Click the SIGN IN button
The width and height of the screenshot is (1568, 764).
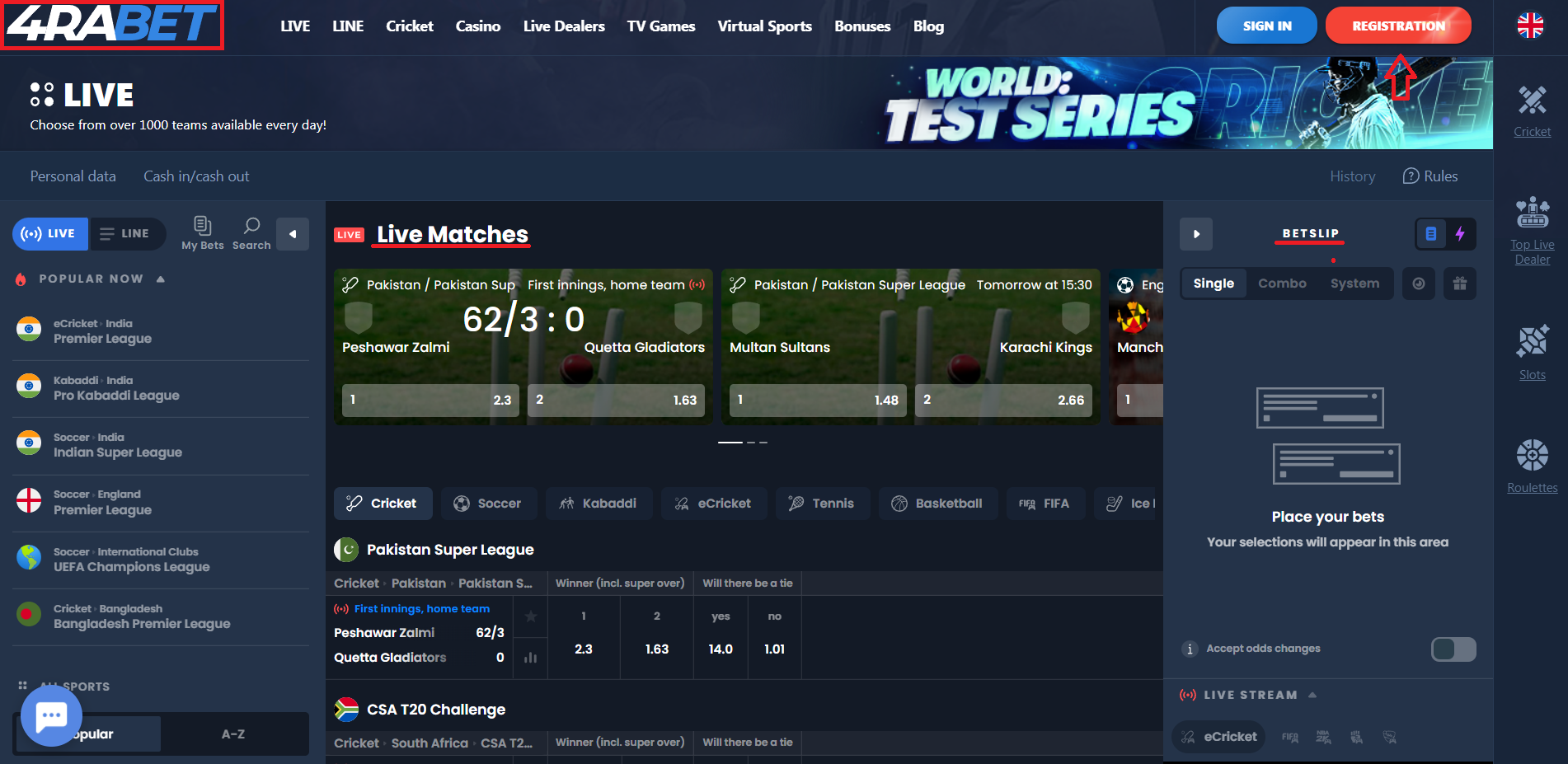[x=1267, y=26]
